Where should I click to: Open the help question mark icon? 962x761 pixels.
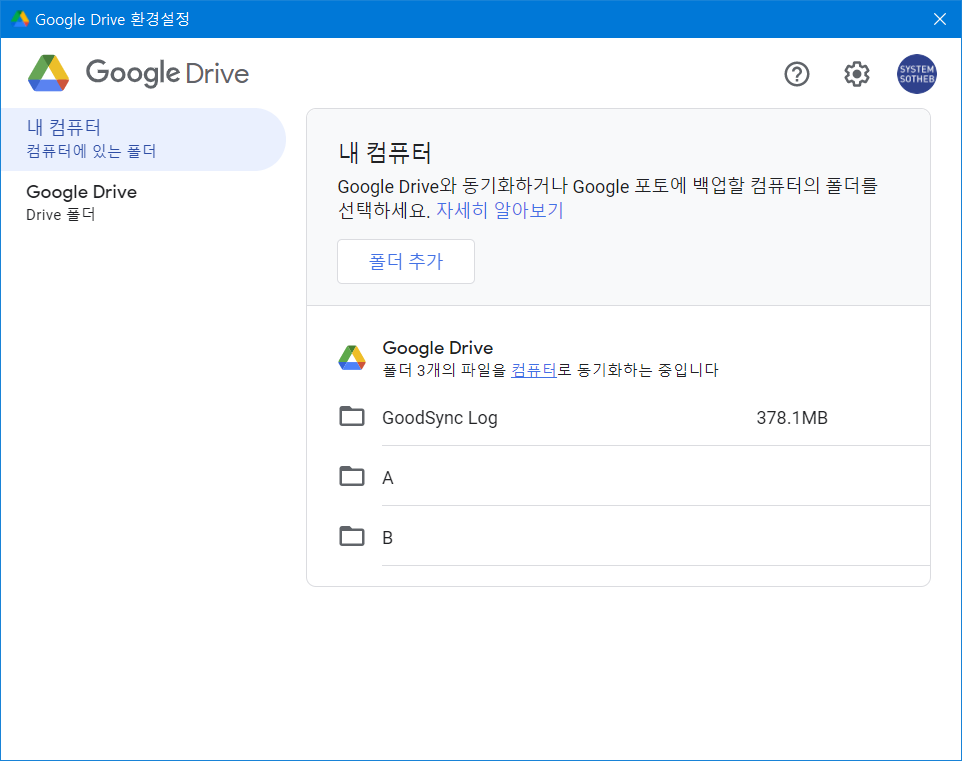(796, 74)
